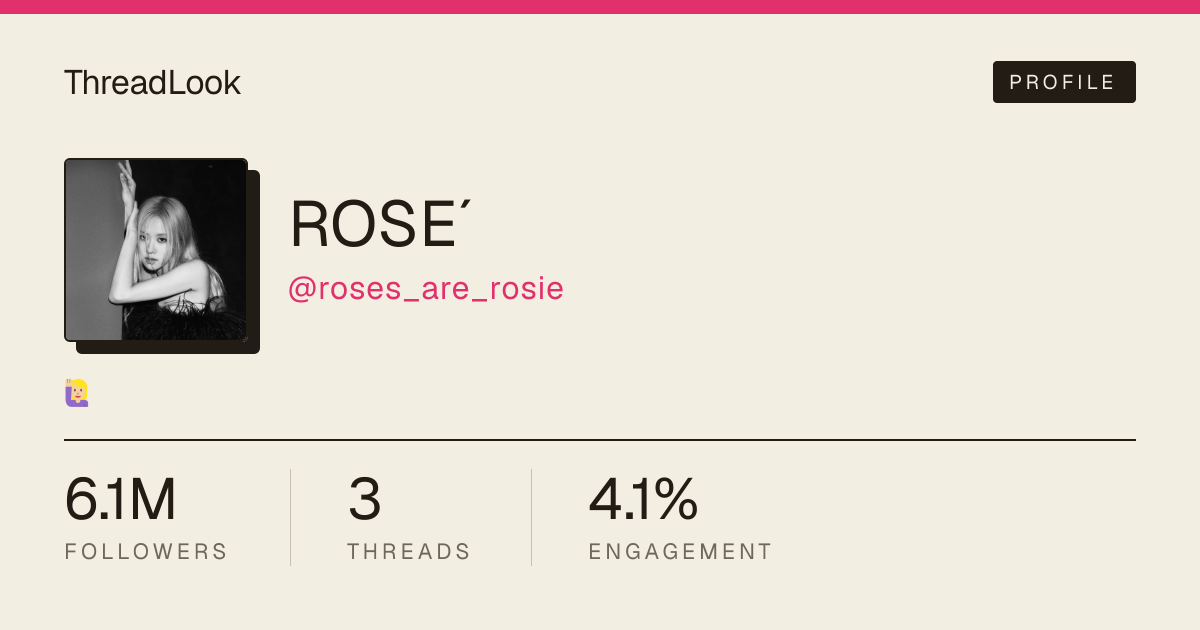This screenshot has width=1200, height=630.
Task: Select the 4.1% engagement figure
Action: 643,500
